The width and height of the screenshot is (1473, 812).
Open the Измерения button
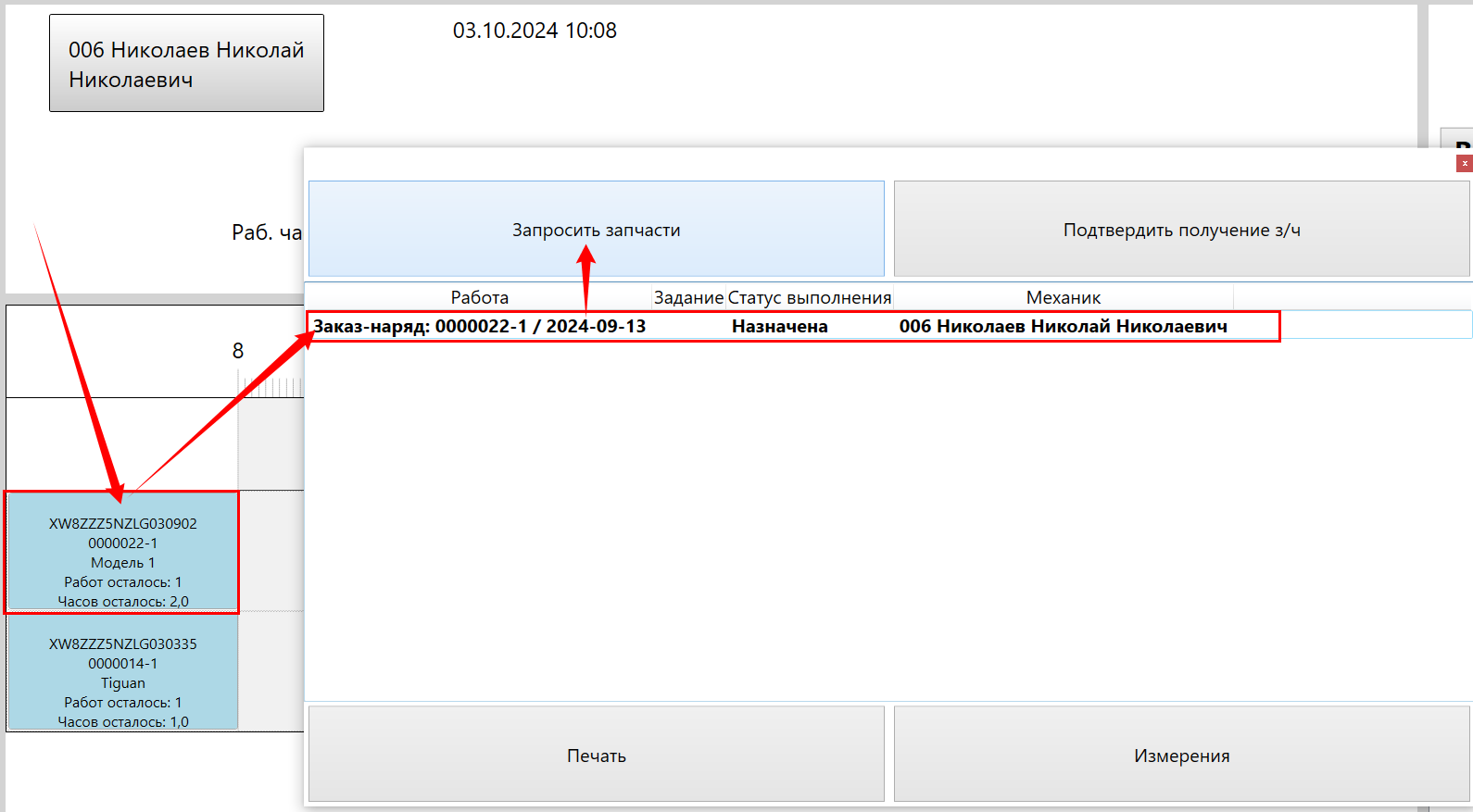click(1181, 756)
